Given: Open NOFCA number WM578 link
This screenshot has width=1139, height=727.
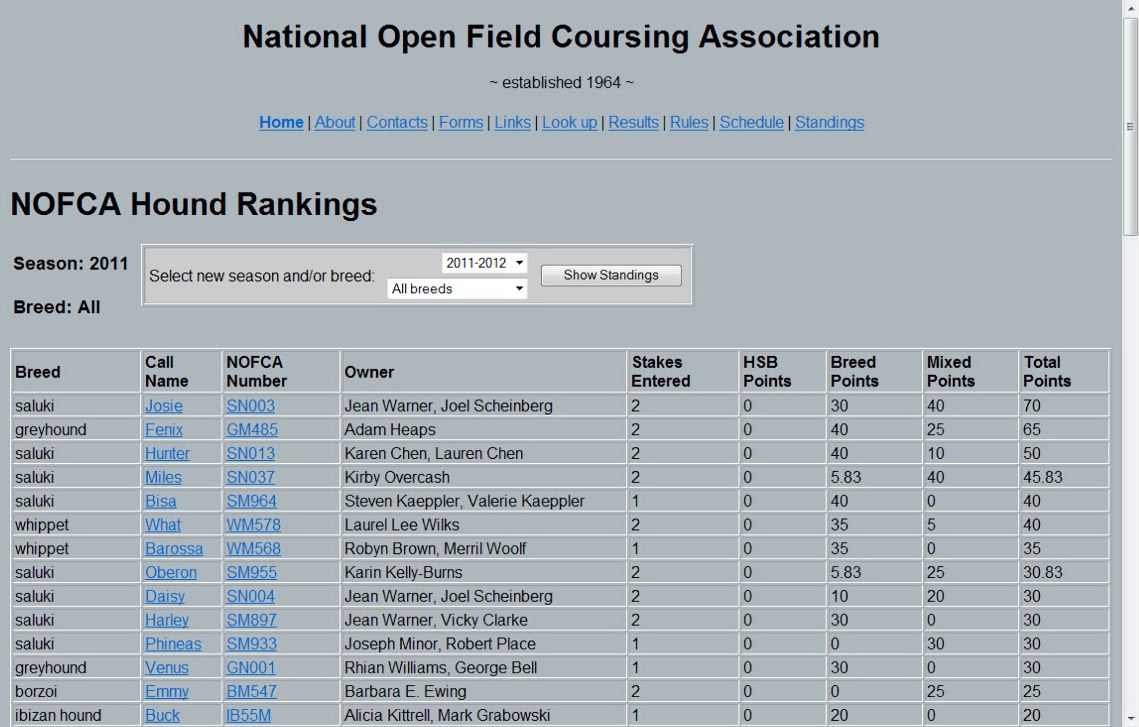Looking at the screenshot, I should pos(254,525).
